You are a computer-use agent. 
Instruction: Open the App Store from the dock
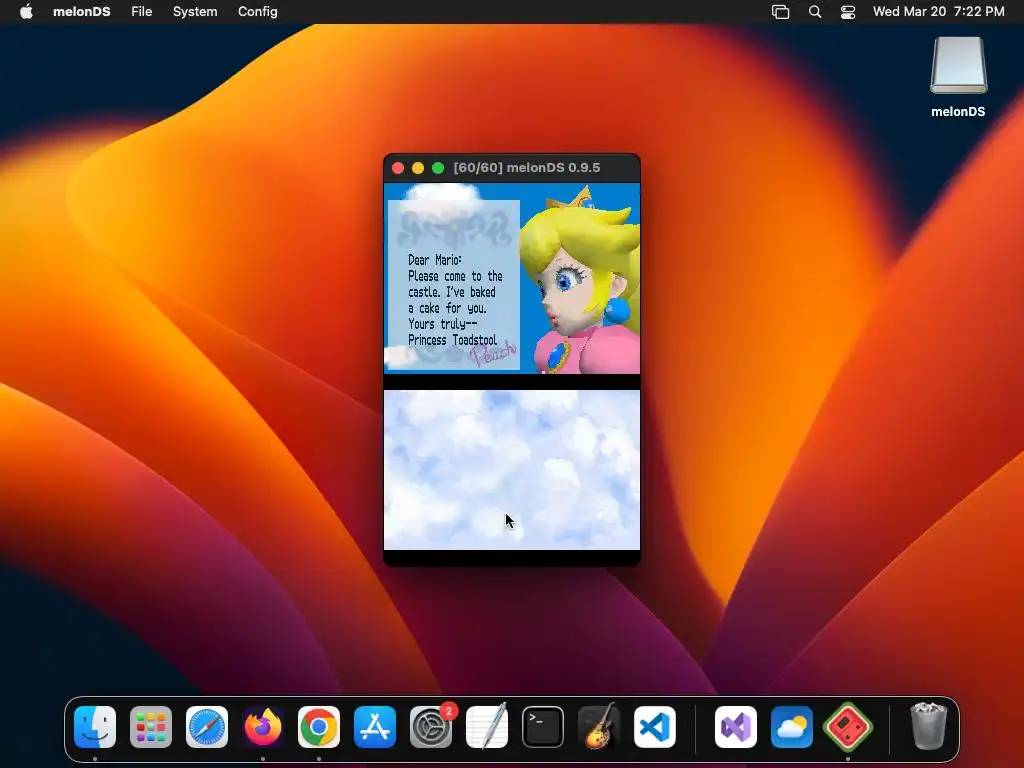[375, 727]
